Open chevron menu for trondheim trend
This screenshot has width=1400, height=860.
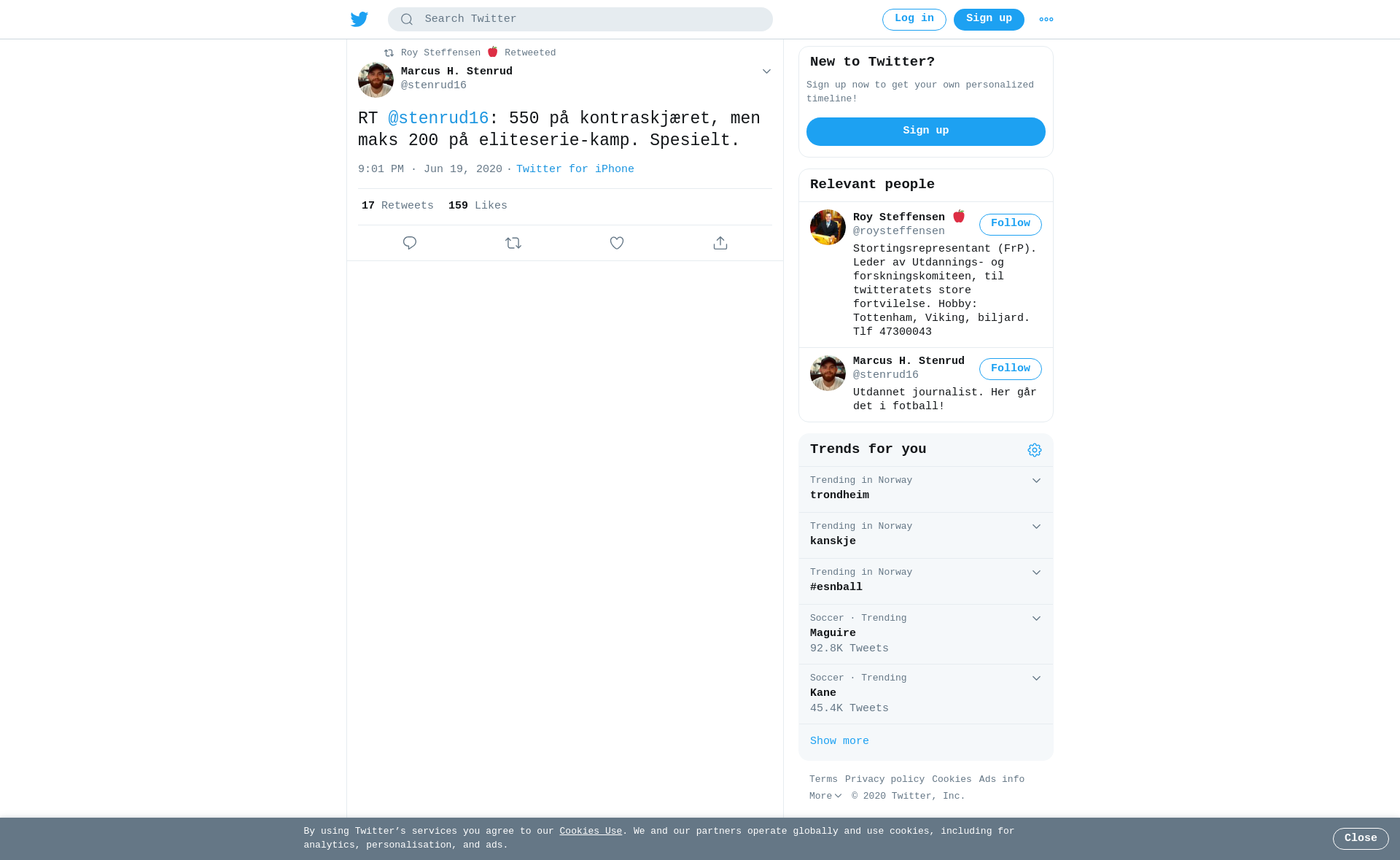tap(1036, 481)
